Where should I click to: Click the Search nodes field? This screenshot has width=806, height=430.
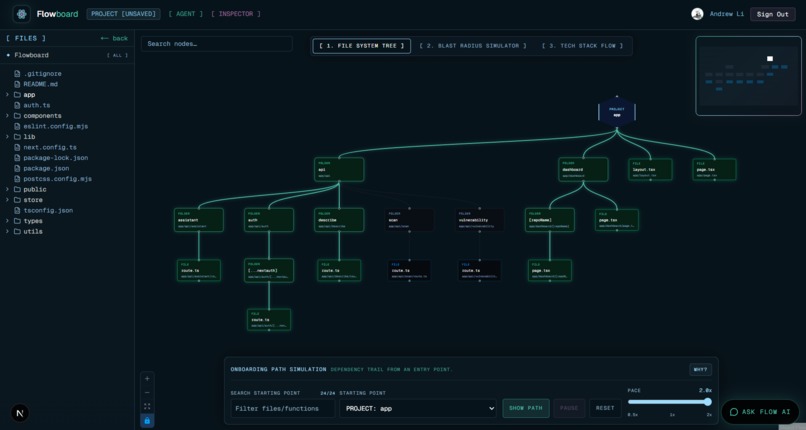pyautogui.click(x=216, y=44)
